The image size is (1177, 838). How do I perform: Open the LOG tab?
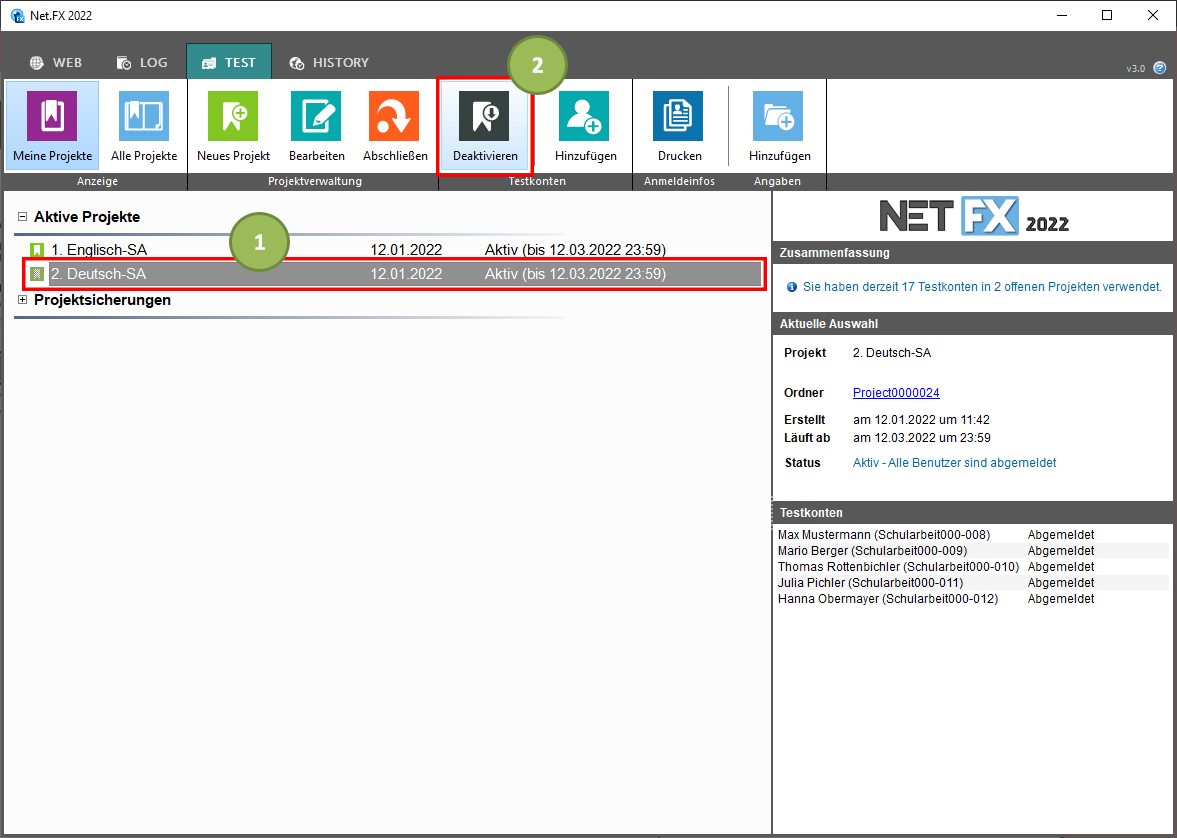coord(142,63)
